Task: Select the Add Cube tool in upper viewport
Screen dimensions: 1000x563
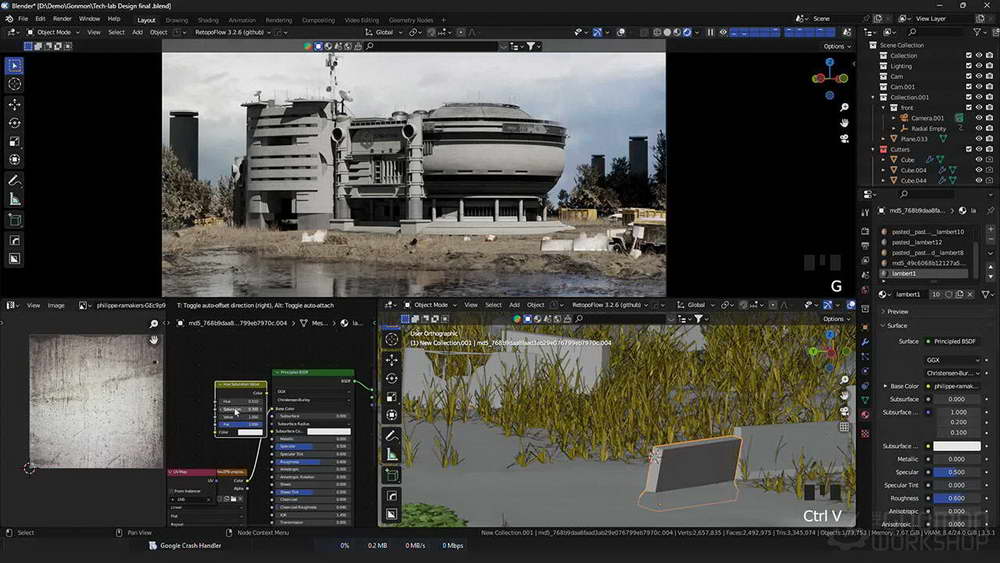Action: (15, 221)
